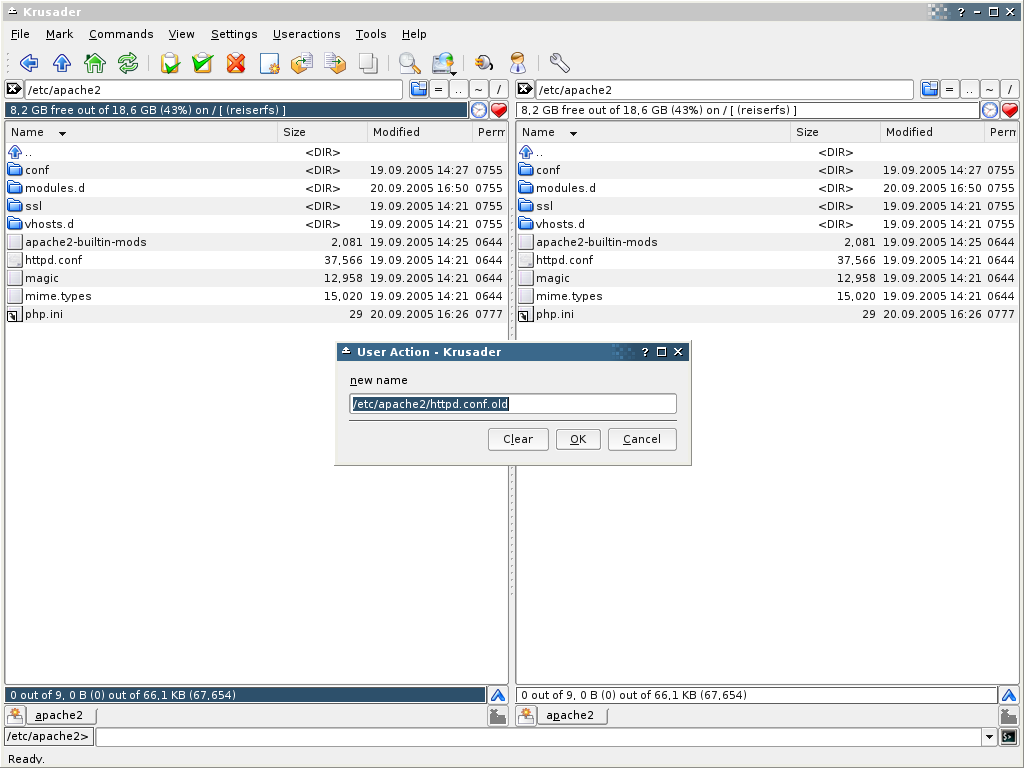Click the disconnect plug icon

click(484, 63)
